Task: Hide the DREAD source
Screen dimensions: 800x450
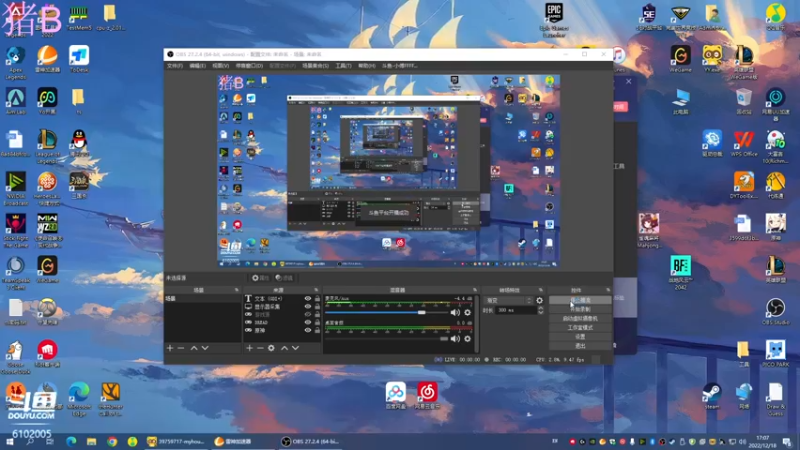Action: coord(308,322)
